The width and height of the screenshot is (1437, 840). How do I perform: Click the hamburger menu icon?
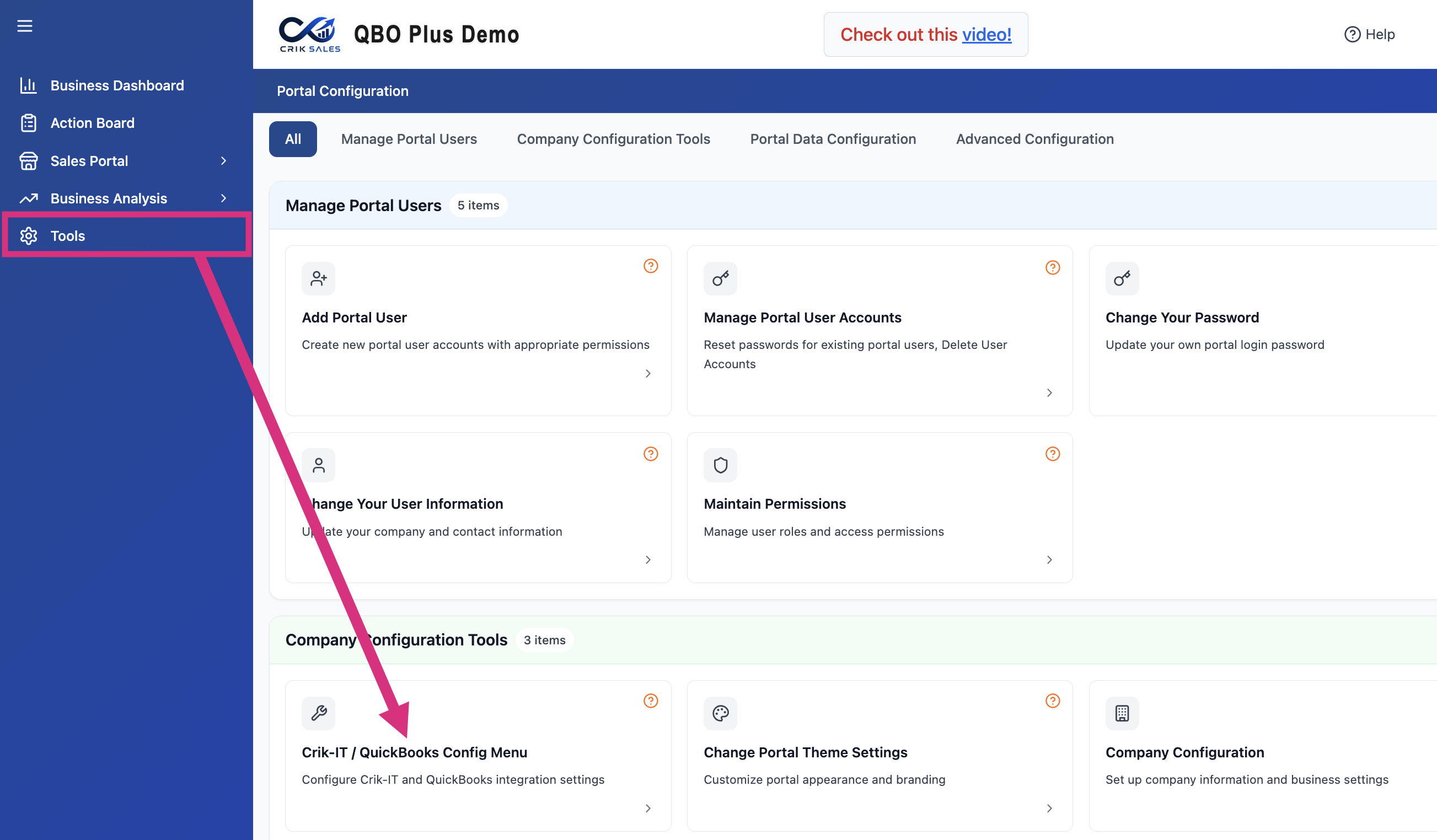pos(24,26)
